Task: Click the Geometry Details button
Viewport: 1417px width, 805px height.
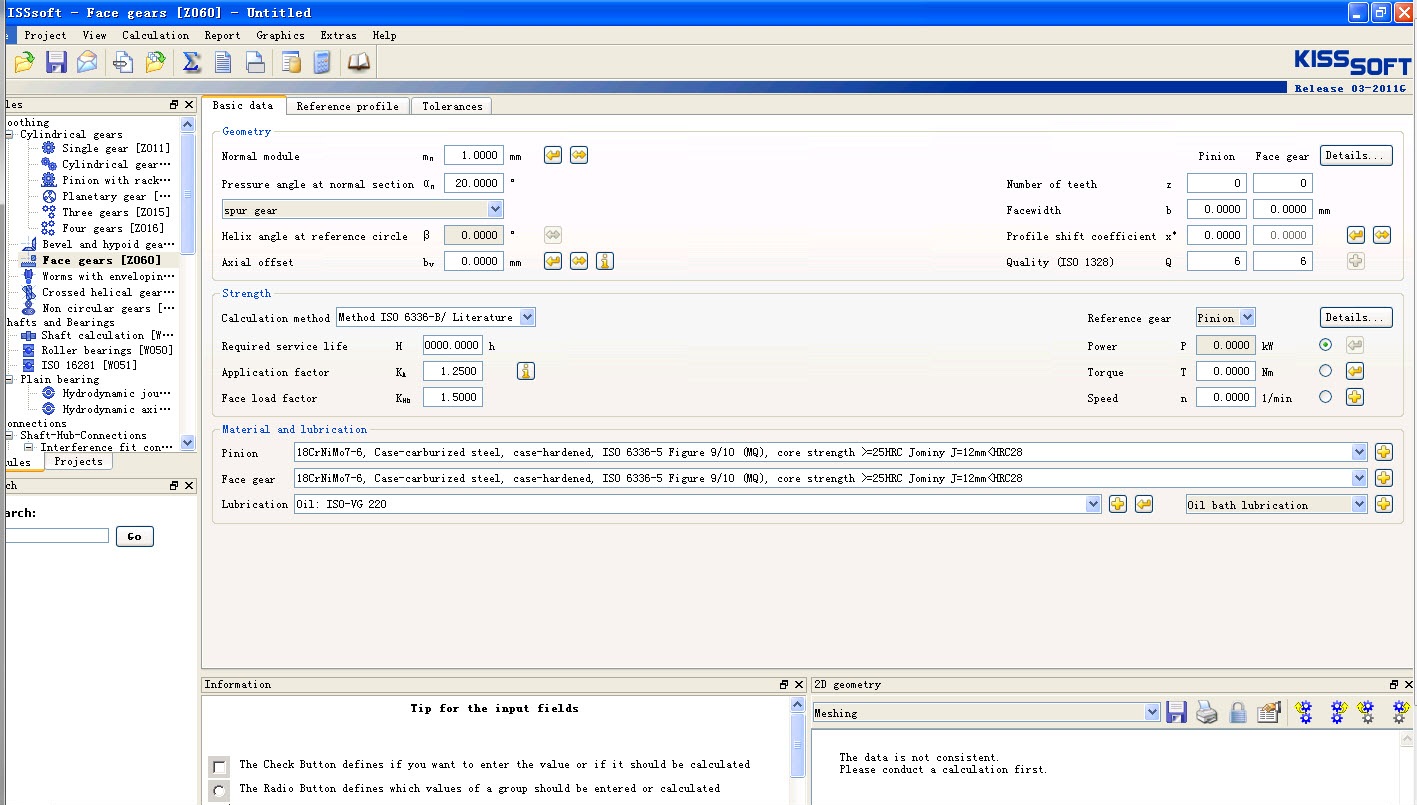Action: pyautogui.click(x=1356, y=155)
